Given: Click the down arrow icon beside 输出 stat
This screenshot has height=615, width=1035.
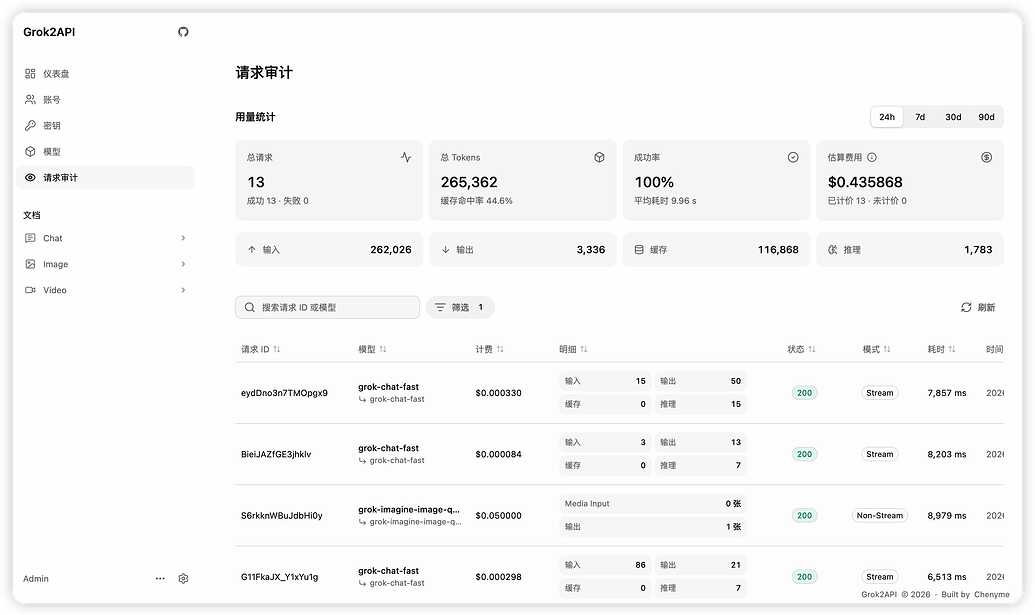Looking at the screenshot, I should click(x=446, y=249).
